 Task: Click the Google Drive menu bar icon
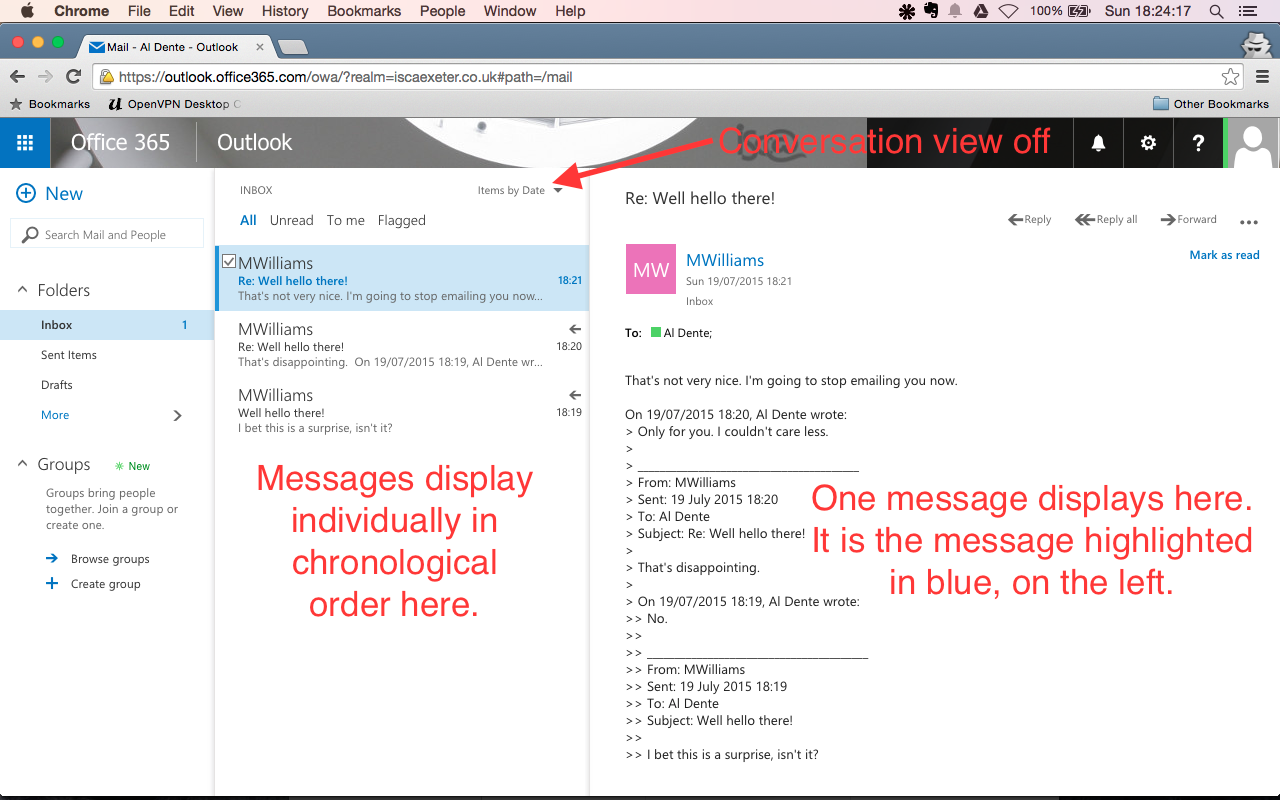point(981,11)
